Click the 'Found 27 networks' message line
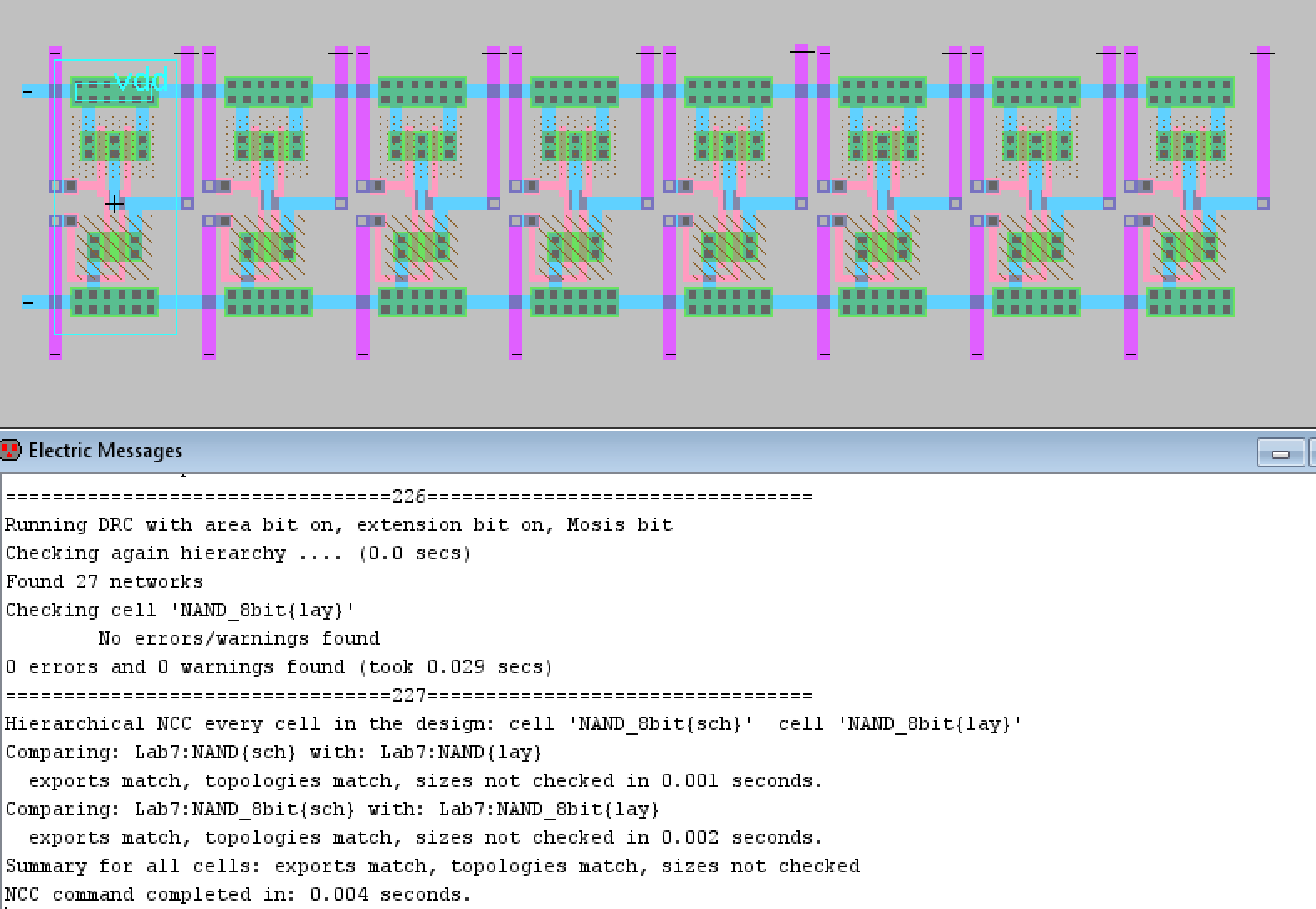Screen dimensions: 1316x909 [x=105, y=581]
